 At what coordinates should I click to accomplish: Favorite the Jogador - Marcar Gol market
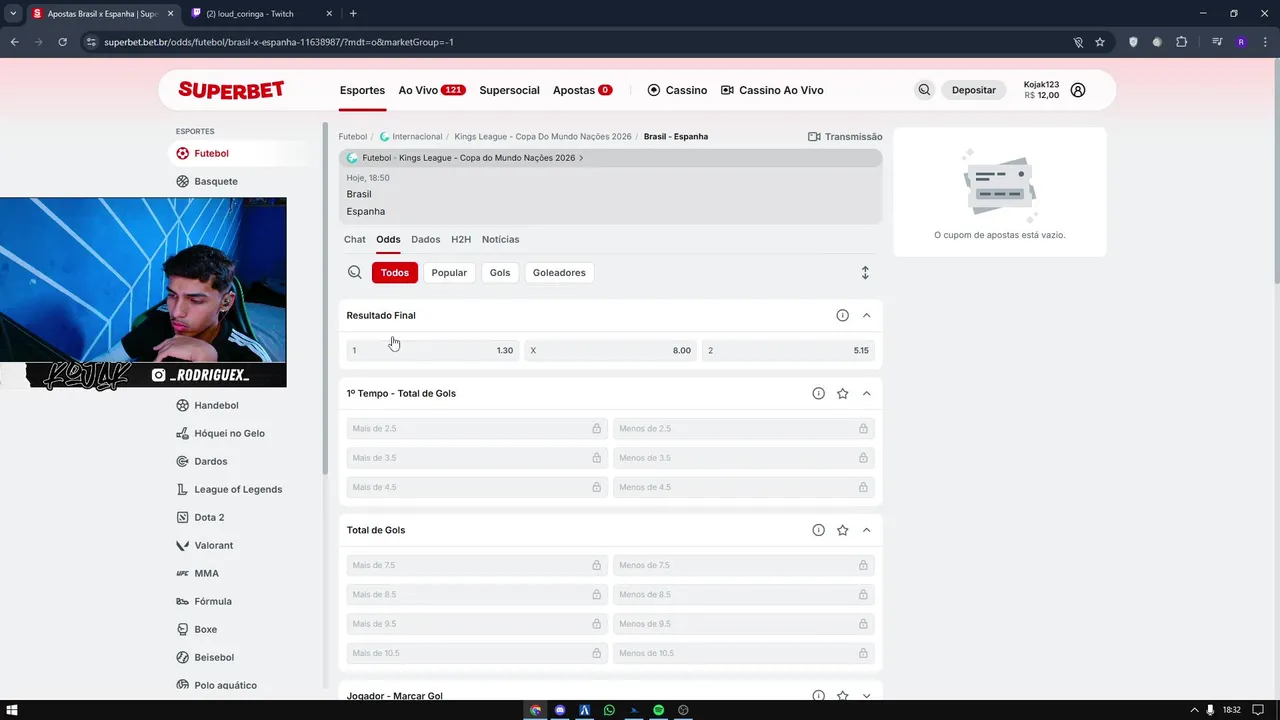tap(842, 695)
